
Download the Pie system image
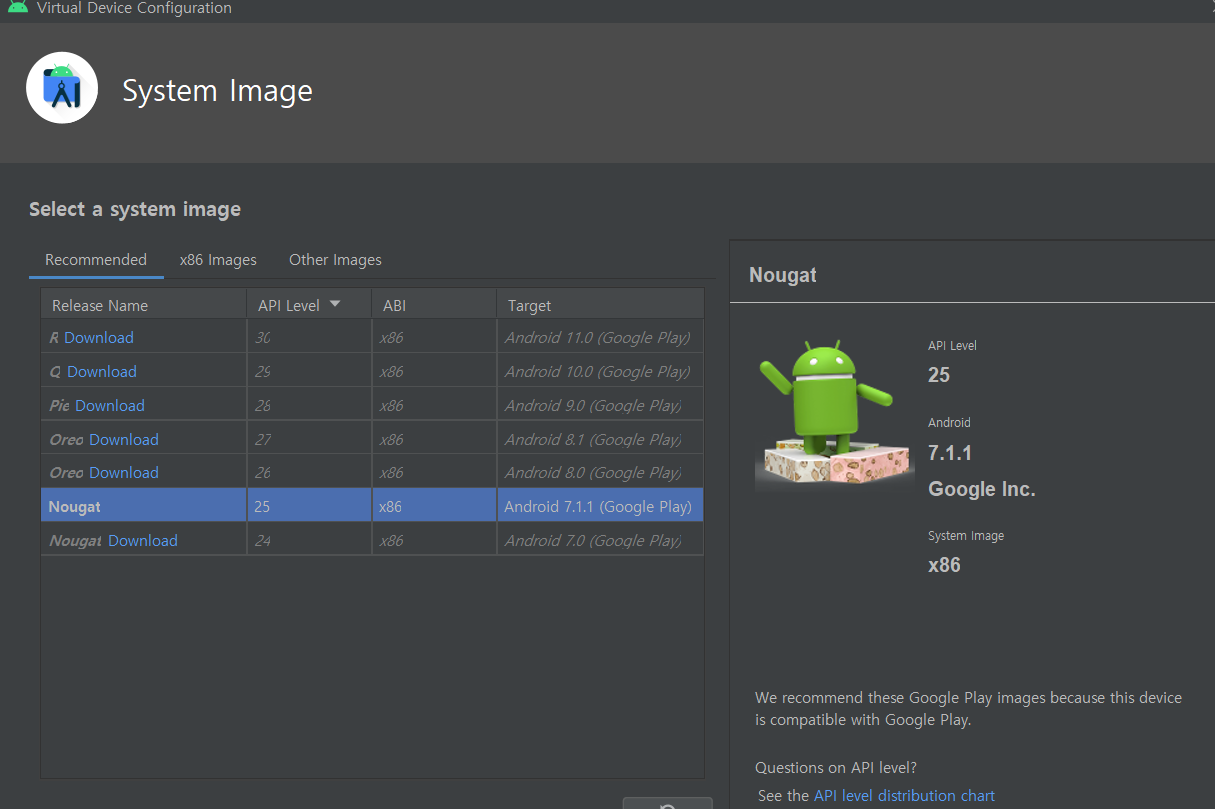(110, 406)
